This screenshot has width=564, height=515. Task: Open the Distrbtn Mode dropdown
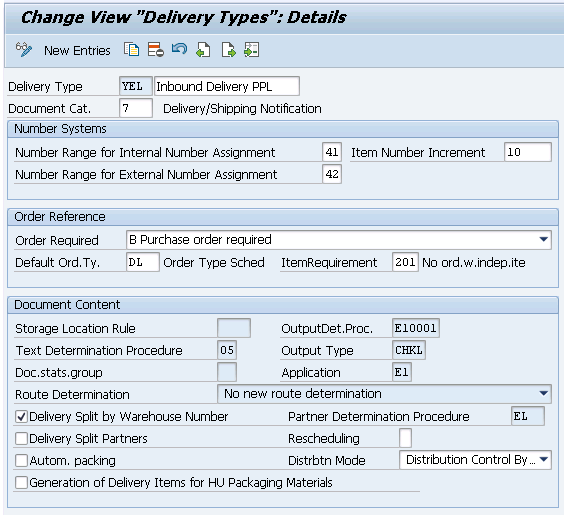tap(543, 460)
